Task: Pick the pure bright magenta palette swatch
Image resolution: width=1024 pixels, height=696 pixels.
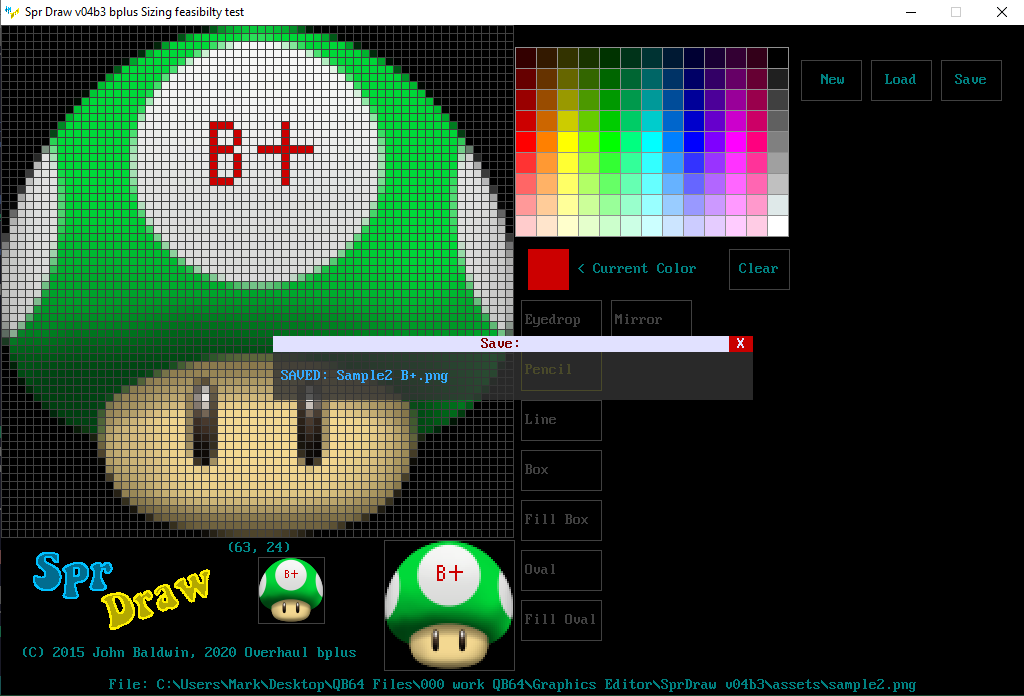Action: point(735,142)
